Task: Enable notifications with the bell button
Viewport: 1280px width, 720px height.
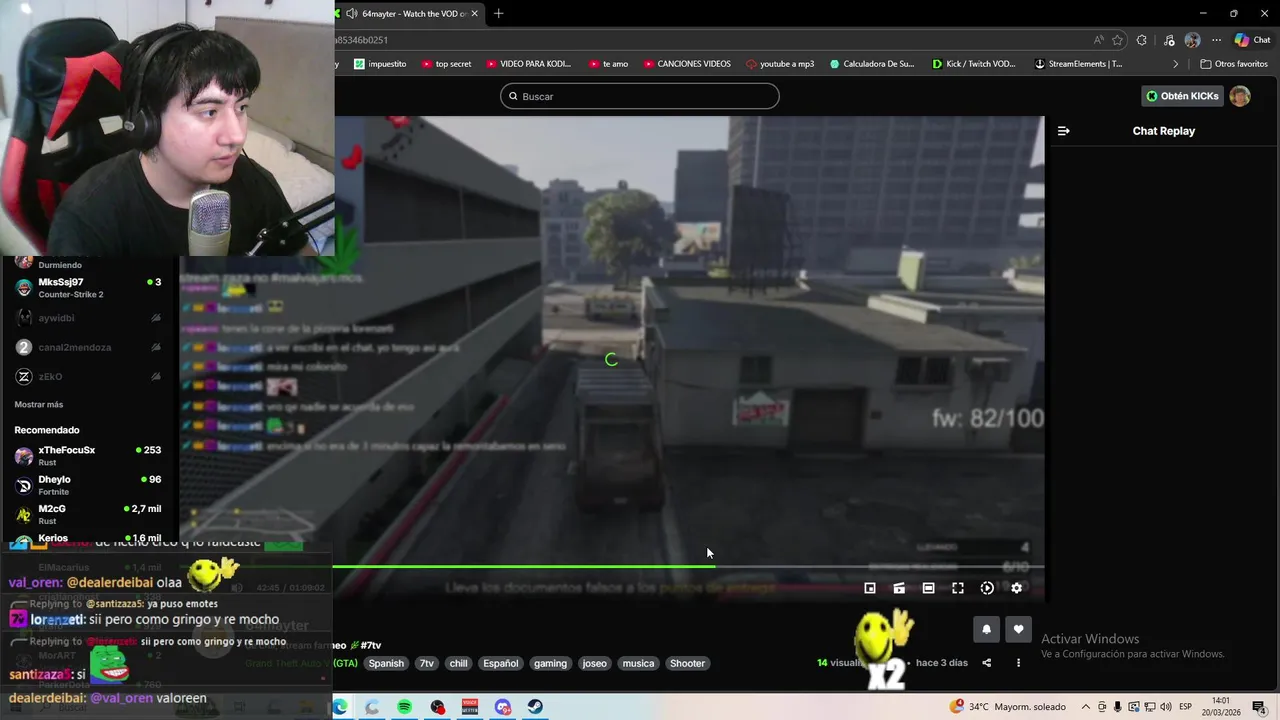Action: point(986,629)
